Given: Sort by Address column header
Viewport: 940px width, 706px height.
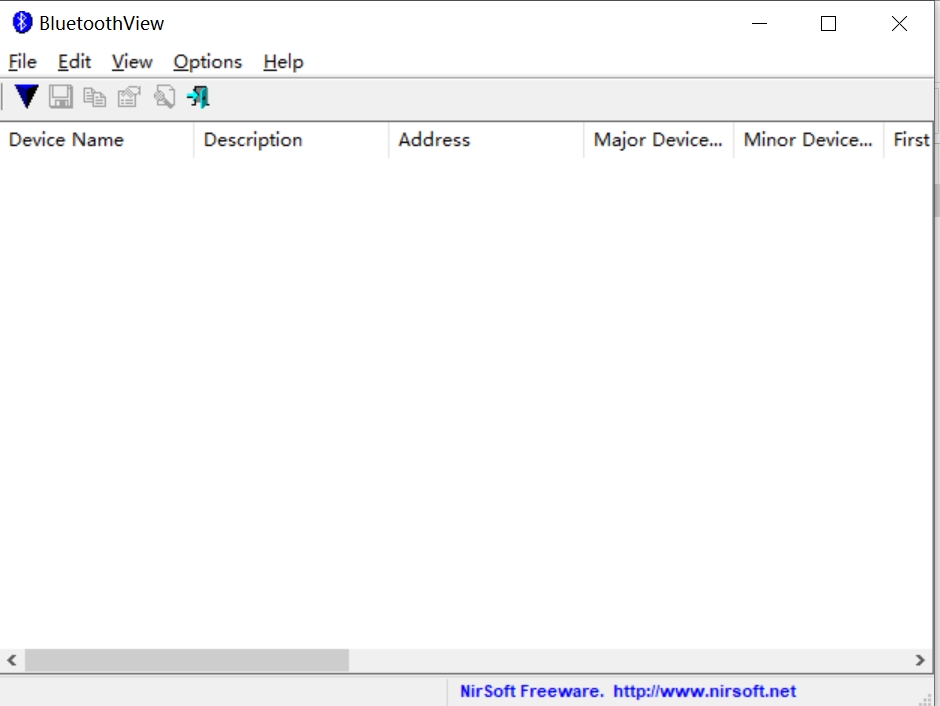Looking at the screenshot, I should [x=486, y=140].
